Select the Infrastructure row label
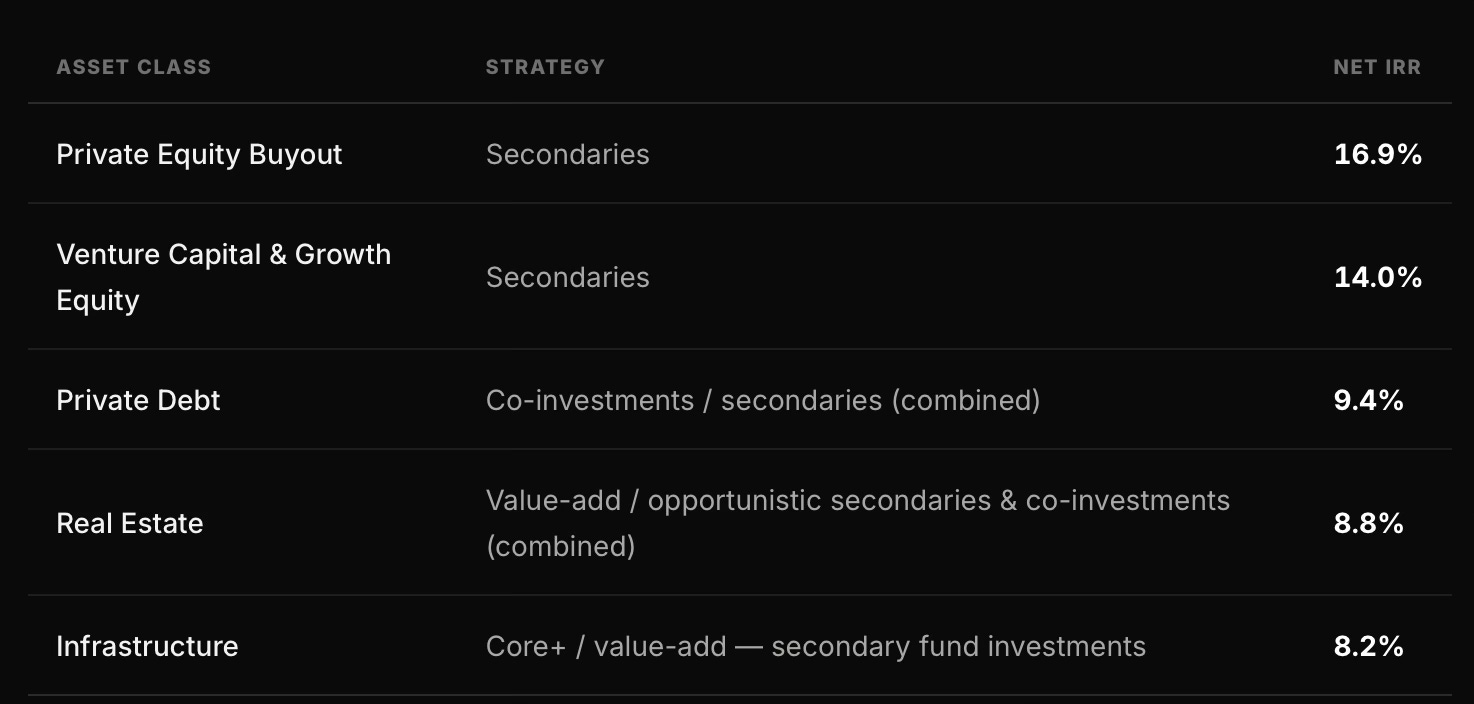 coord(147,646)
